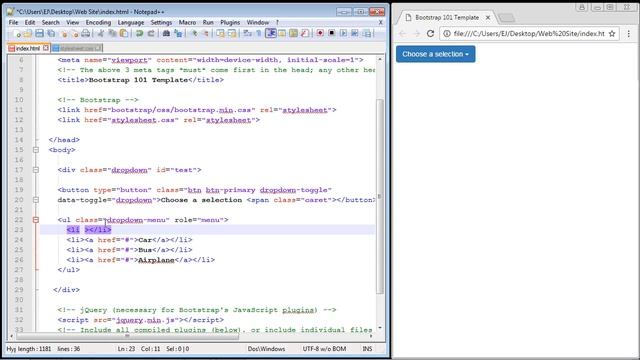Screen dimensions: 640x360
Task: Click the editor horizontal scrollbar thumb
Action: (127, 336)
